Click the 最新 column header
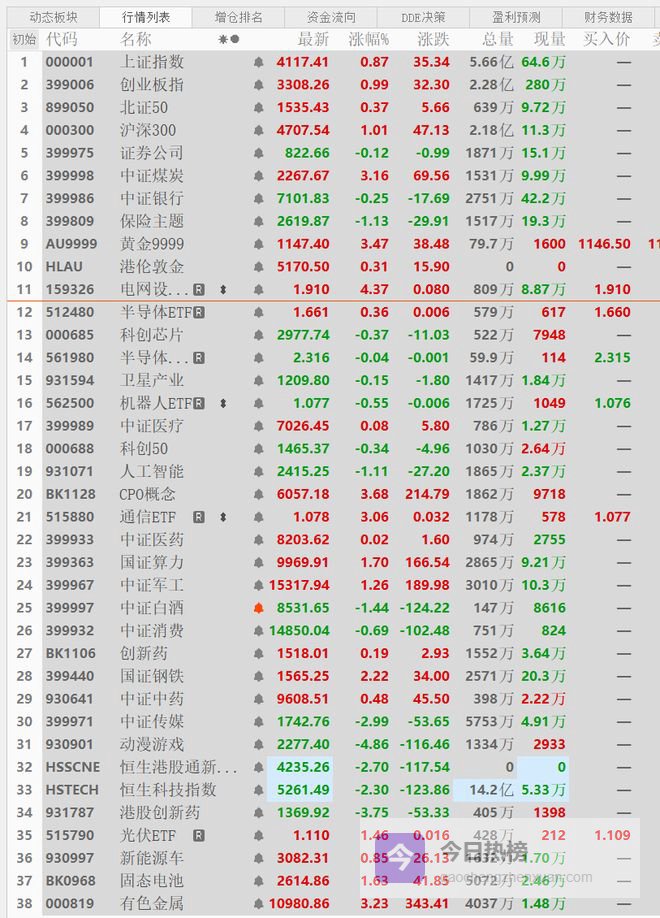Viewport: 660px width, 918px height. coord(313,39)
